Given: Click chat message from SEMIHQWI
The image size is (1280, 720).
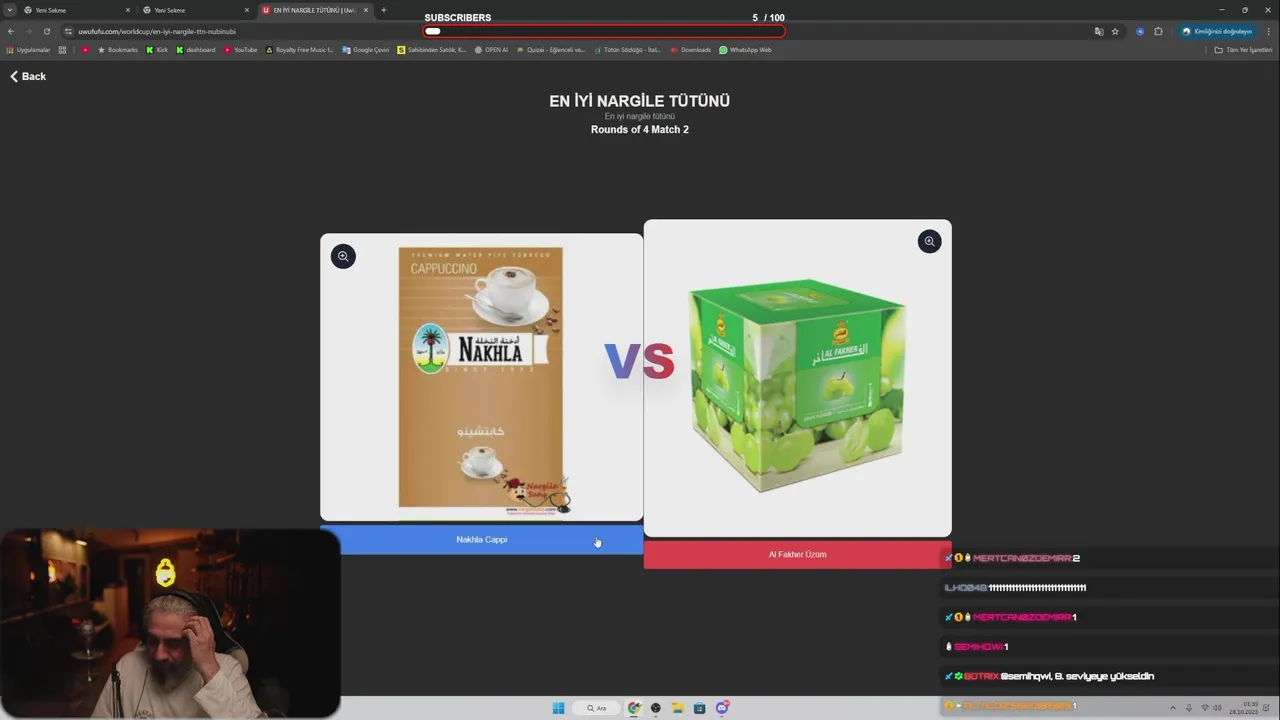Looking at the screenshot, I should 977,647.
